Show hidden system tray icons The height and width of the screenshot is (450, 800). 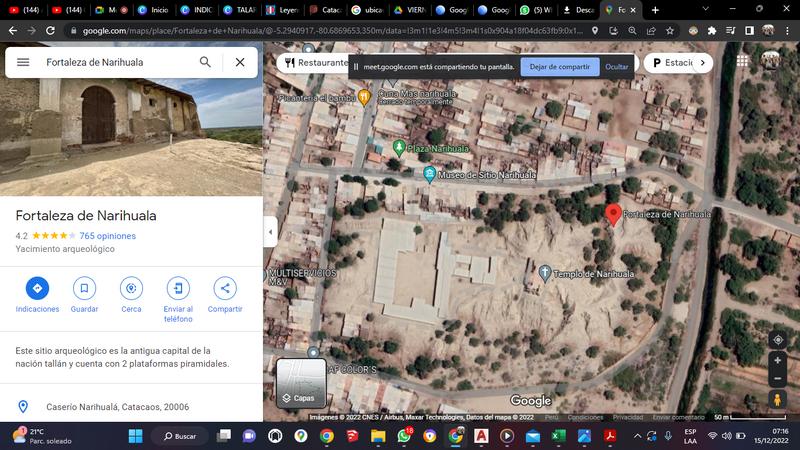(x=637, y=436)
